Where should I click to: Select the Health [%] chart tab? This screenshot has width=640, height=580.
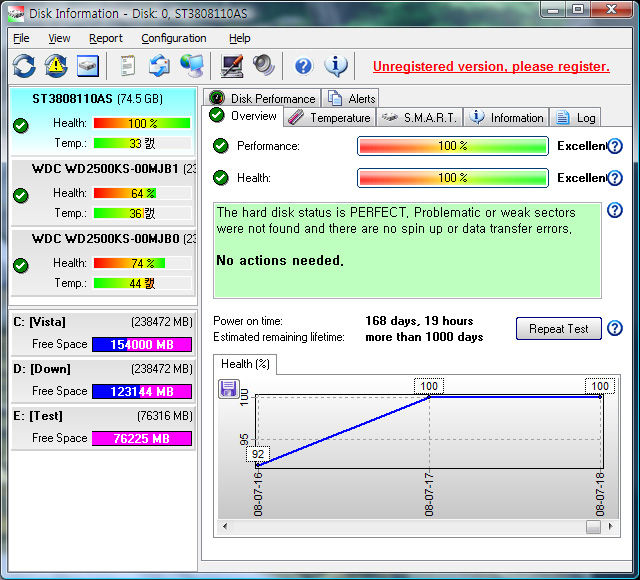[245, 364]
